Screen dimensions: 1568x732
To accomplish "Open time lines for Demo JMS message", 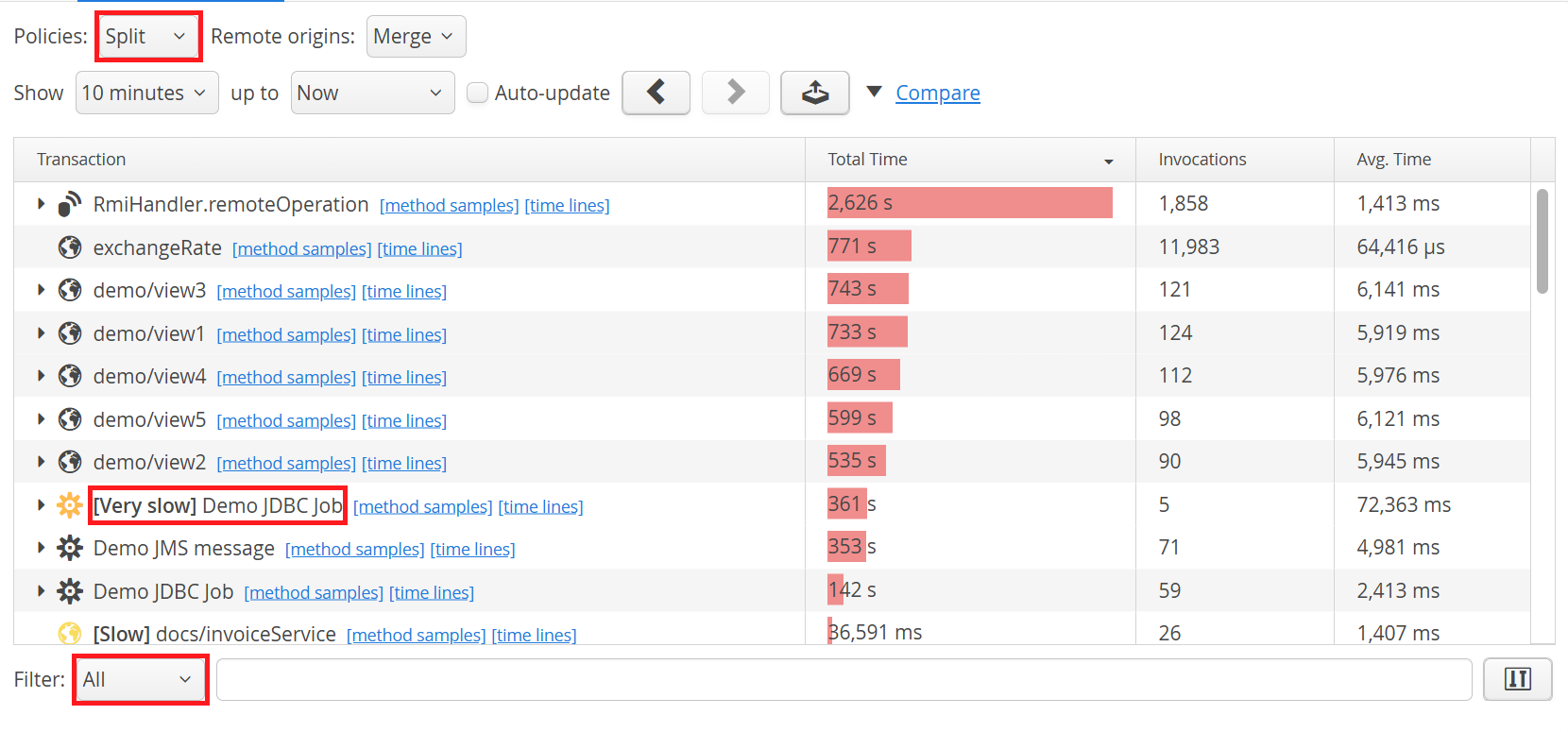I will 473,550.
